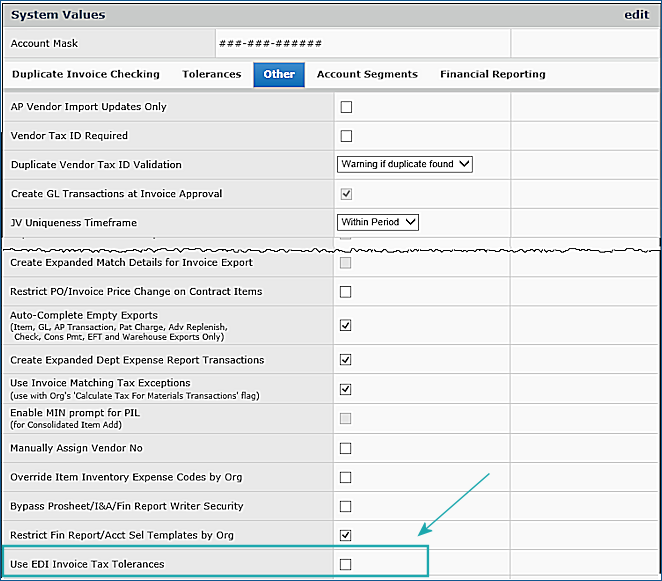Check the Vendor Tax ID Required box

[x=346, y=136]
